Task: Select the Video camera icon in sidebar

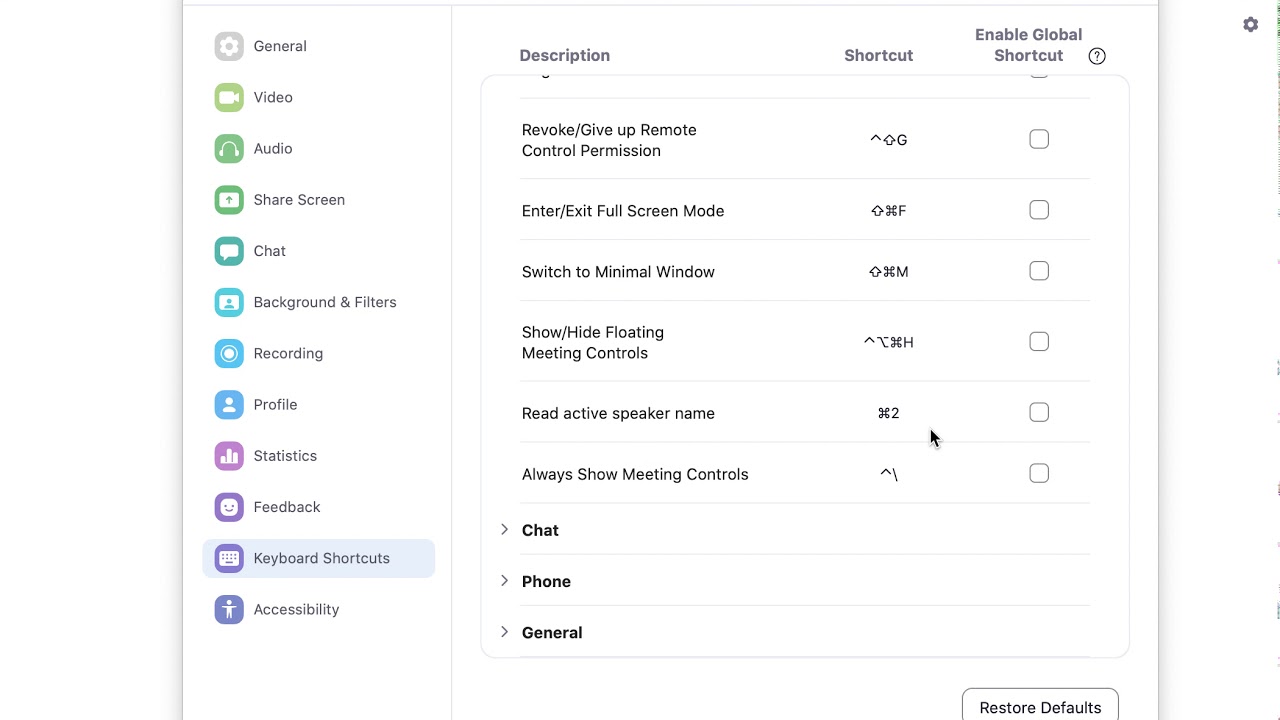Action: pos(229,97)
